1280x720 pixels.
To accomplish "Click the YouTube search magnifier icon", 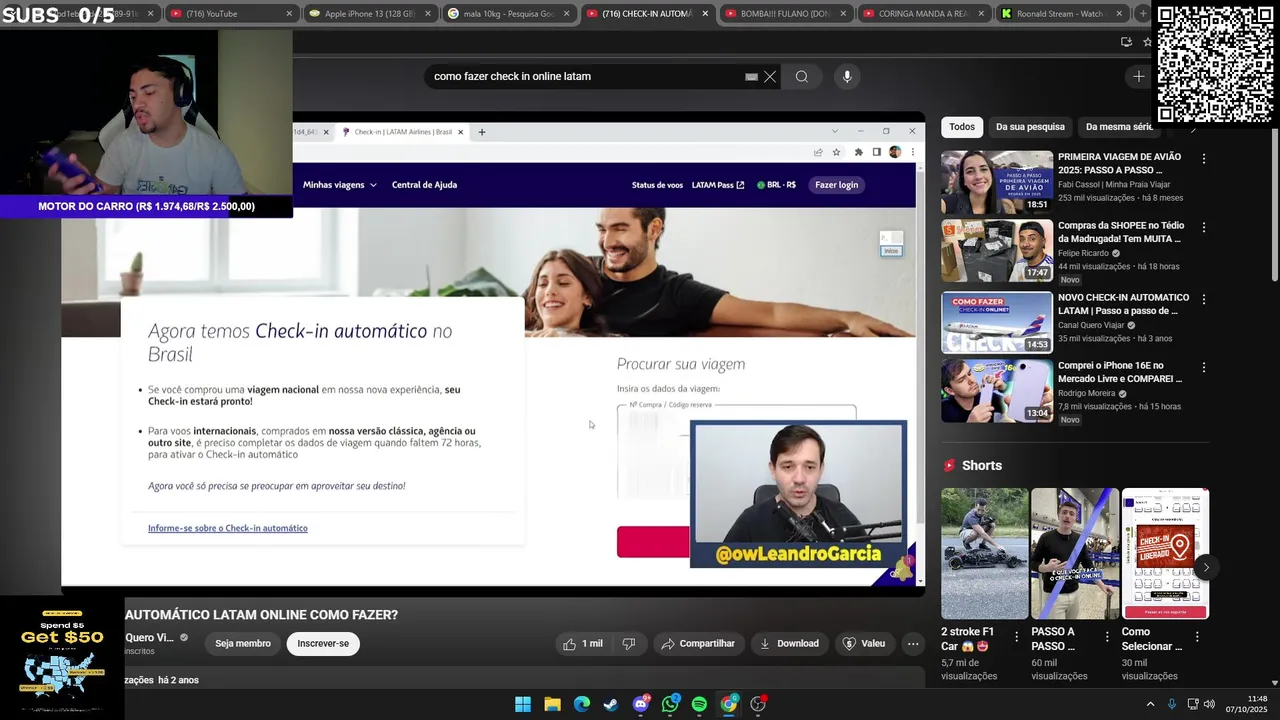I will pyautogui.click(x=802, y=77).
